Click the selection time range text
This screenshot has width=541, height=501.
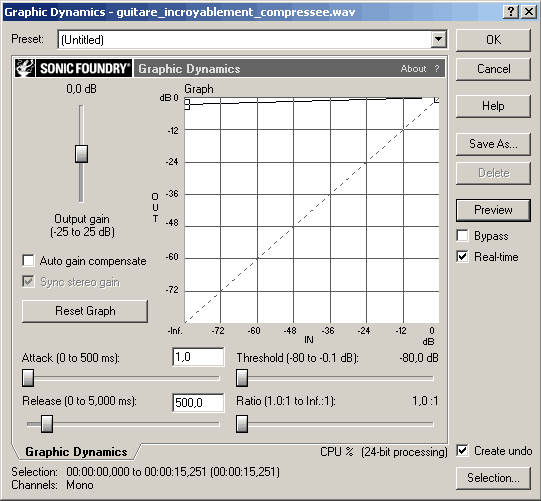click(x=173, y=472)
